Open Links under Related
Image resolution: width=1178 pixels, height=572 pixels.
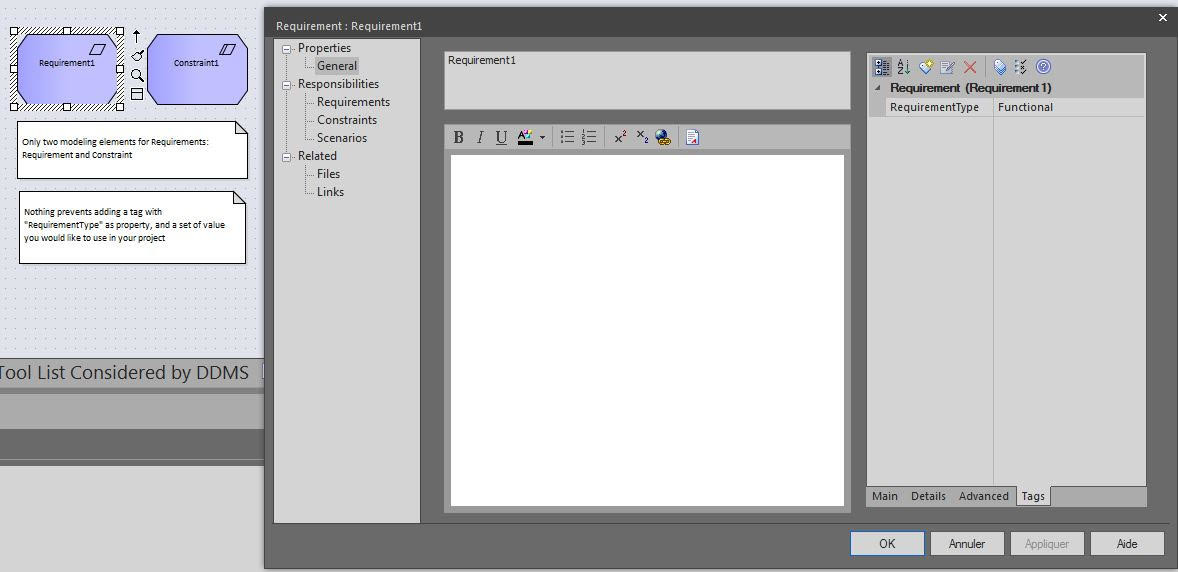click(x=330, y=192)
